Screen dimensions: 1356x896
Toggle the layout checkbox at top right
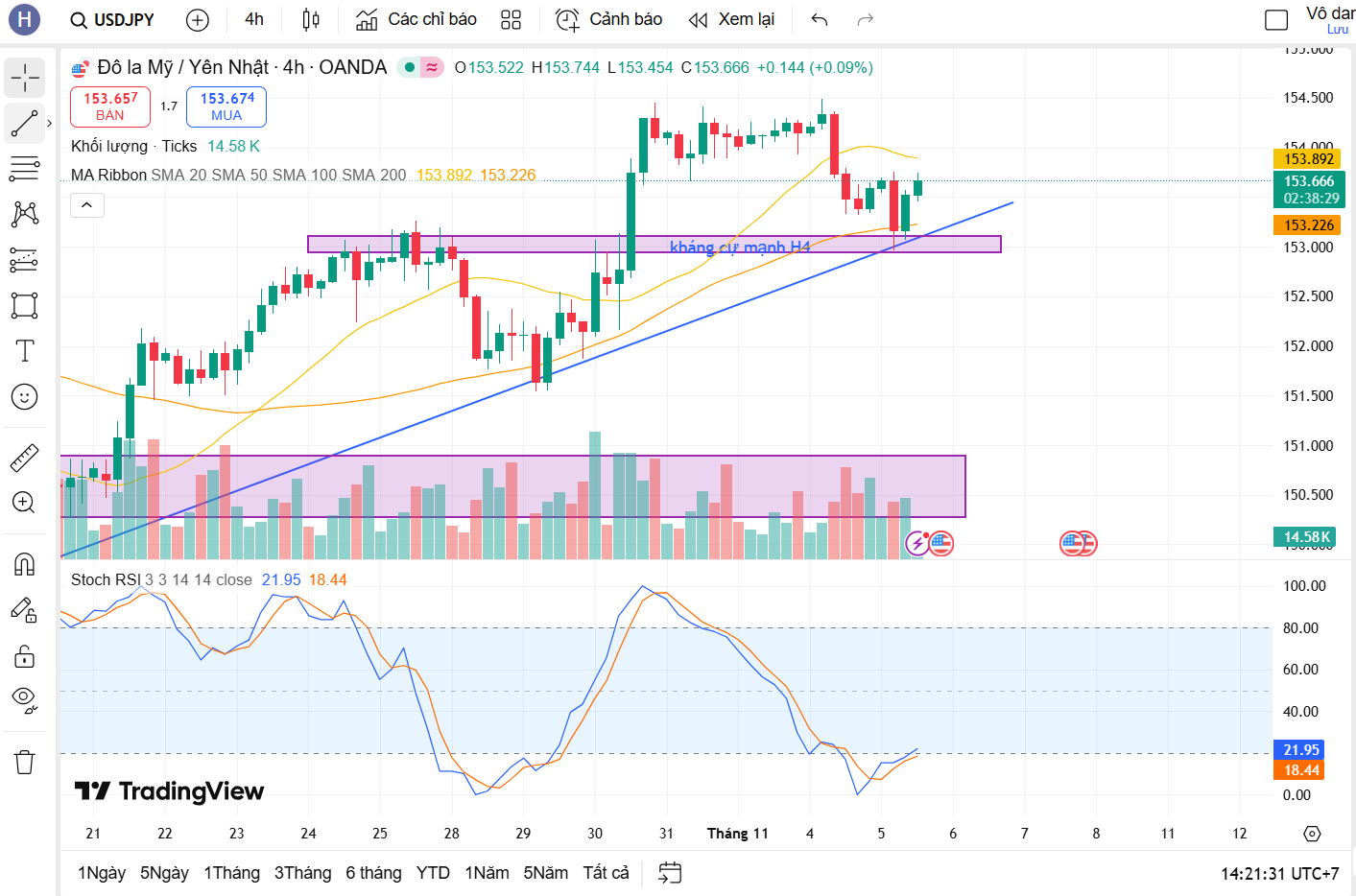point(1276,19)
